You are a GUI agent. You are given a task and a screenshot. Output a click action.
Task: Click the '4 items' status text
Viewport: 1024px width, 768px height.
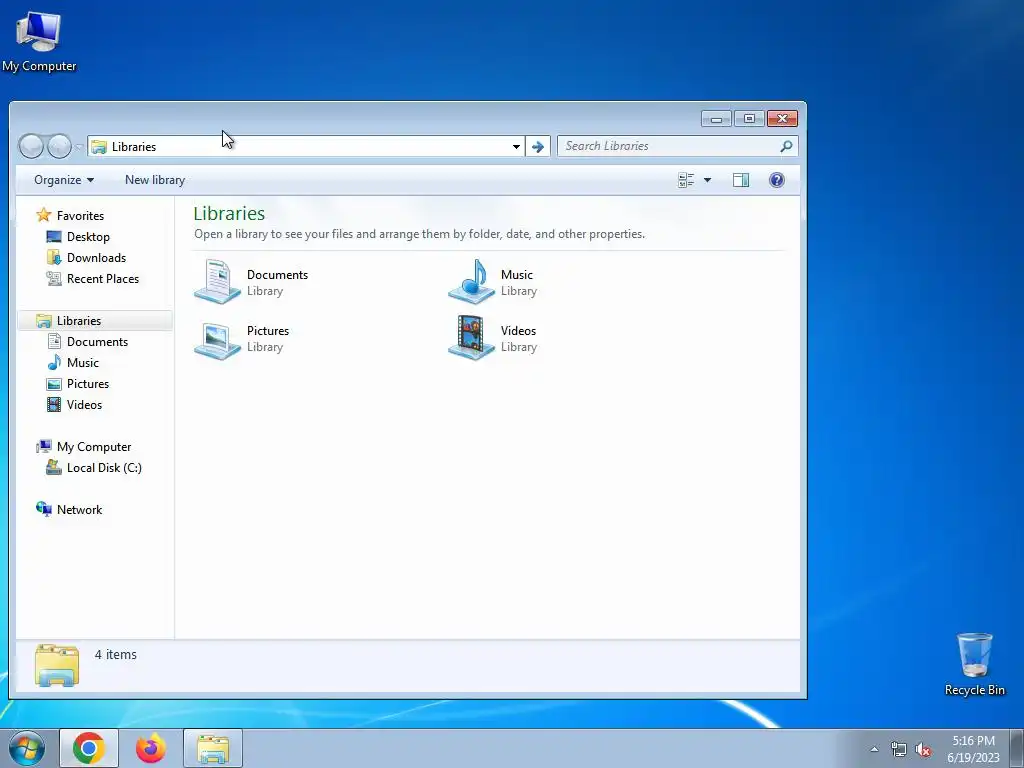pyautogui.click(x=116, y=654)
